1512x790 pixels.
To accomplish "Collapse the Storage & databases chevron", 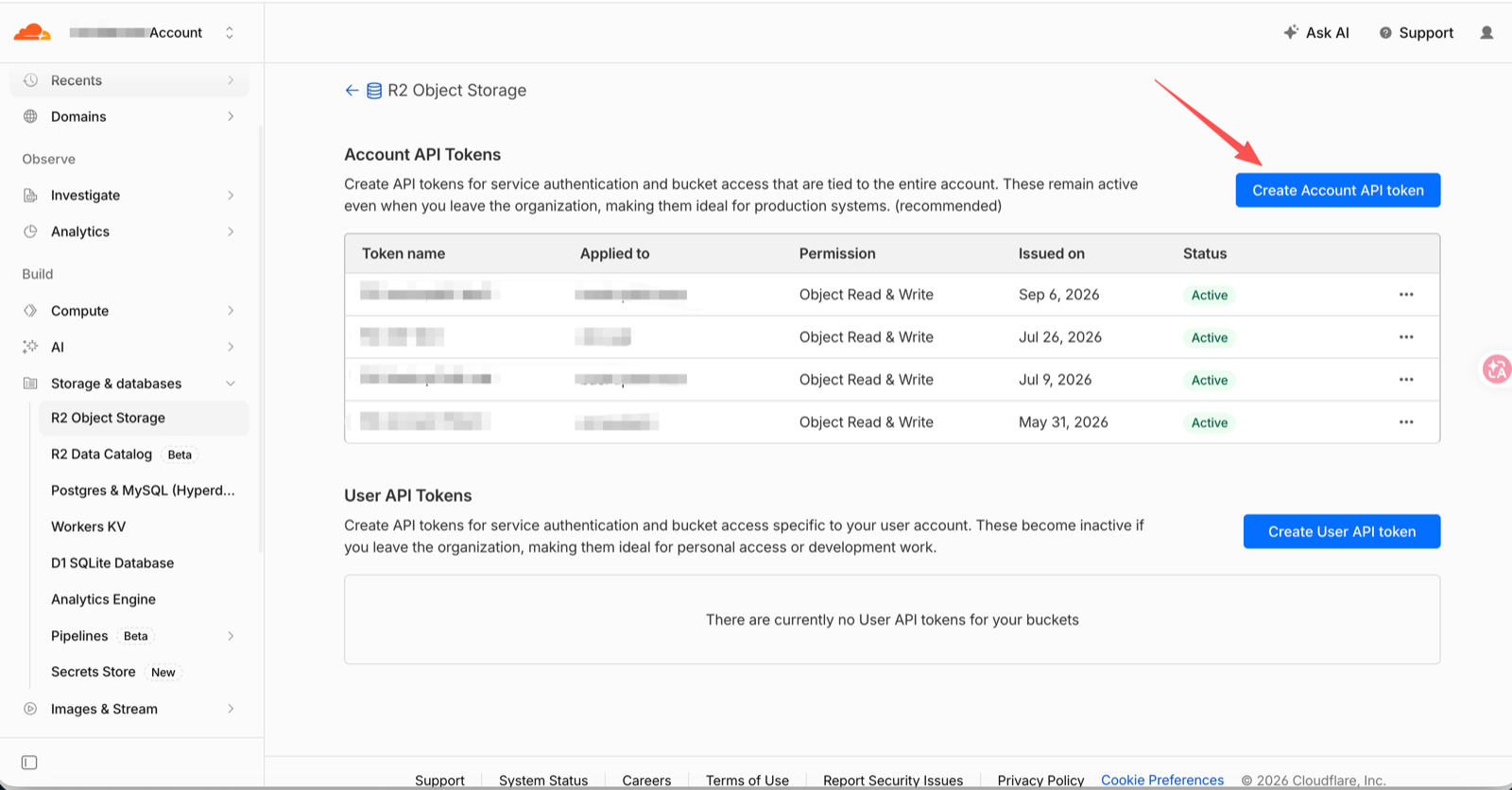I will [x=231, y=384].
